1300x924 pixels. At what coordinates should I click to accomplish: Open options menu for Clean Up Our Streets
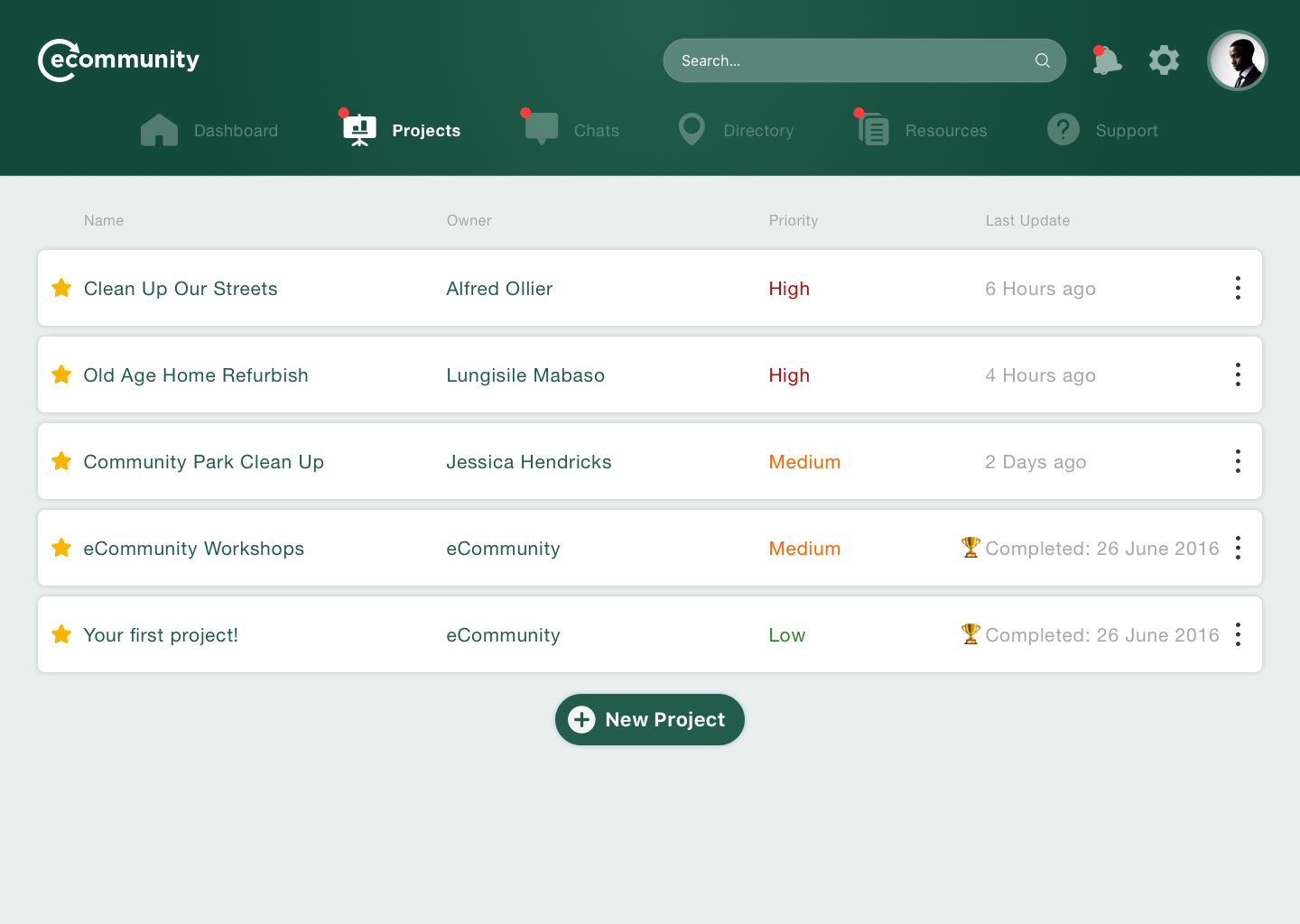1238,288
